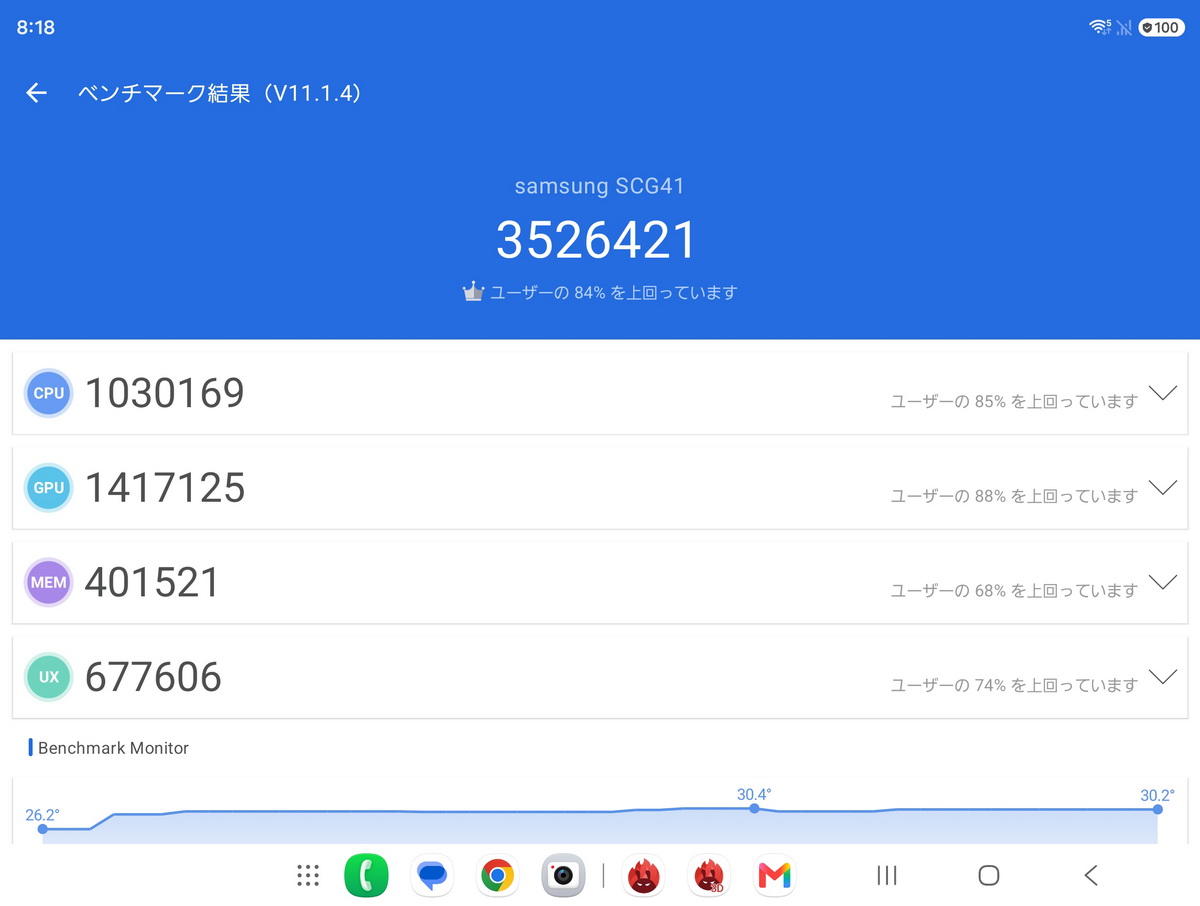The height and width of the screenshot is (906, 1200).
Task: Tap the 68% user ranking text
Action: coord(1014,590)
